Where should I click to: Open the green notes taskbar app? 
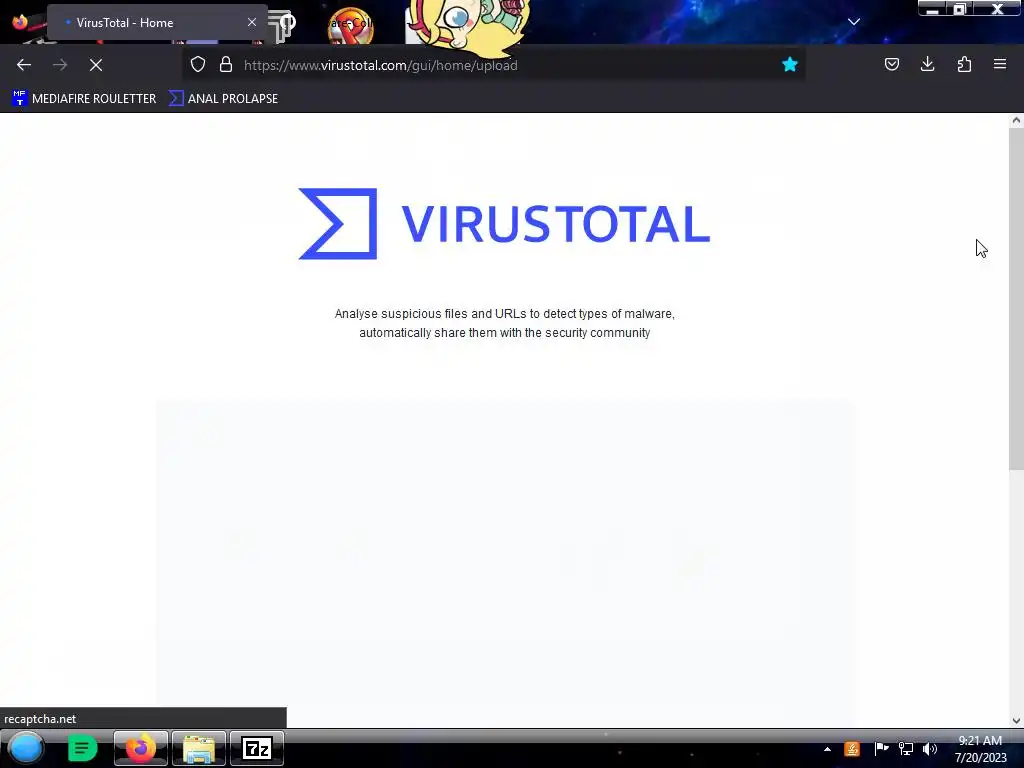[82, 748]
